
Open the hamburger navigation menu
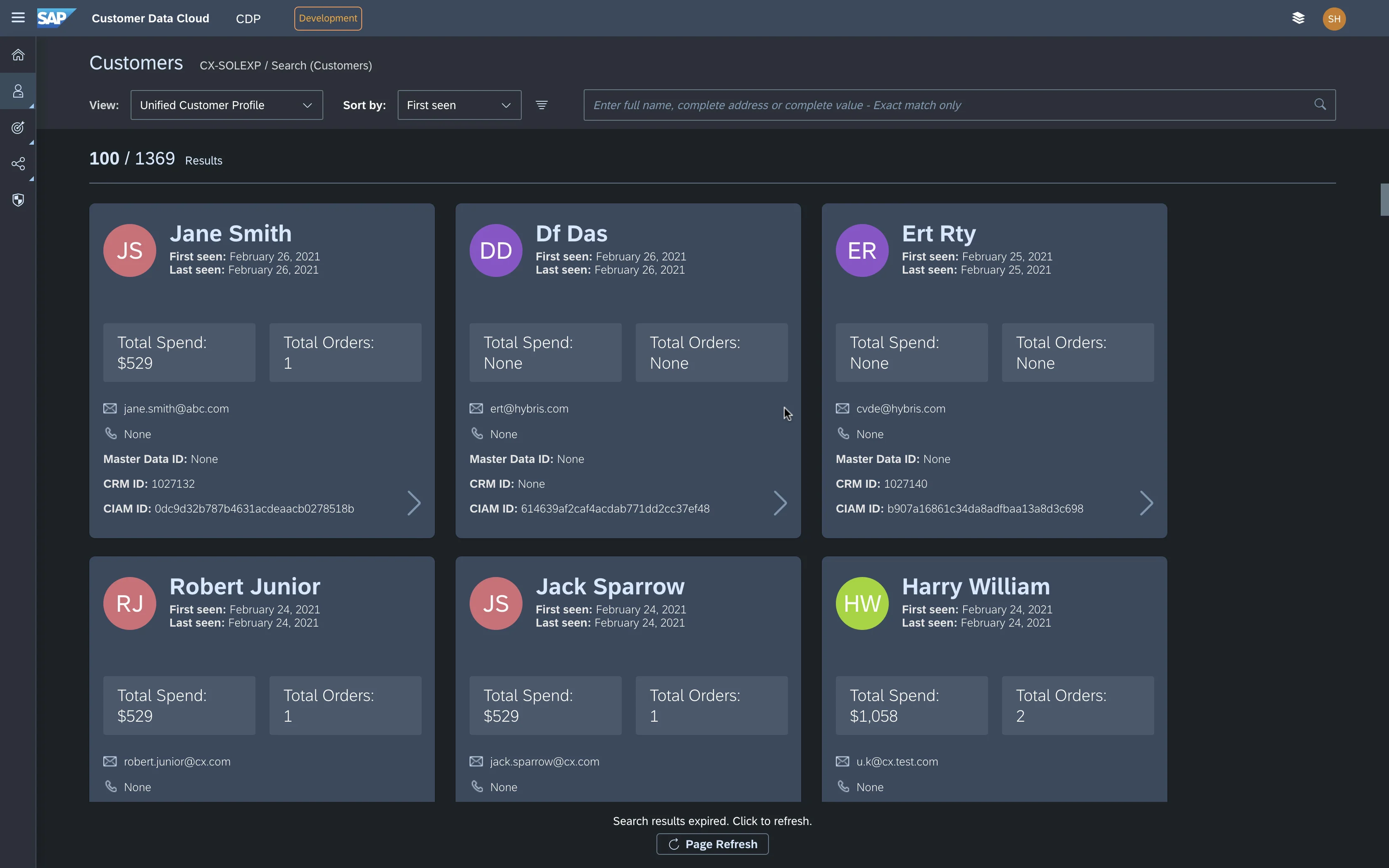18,18
